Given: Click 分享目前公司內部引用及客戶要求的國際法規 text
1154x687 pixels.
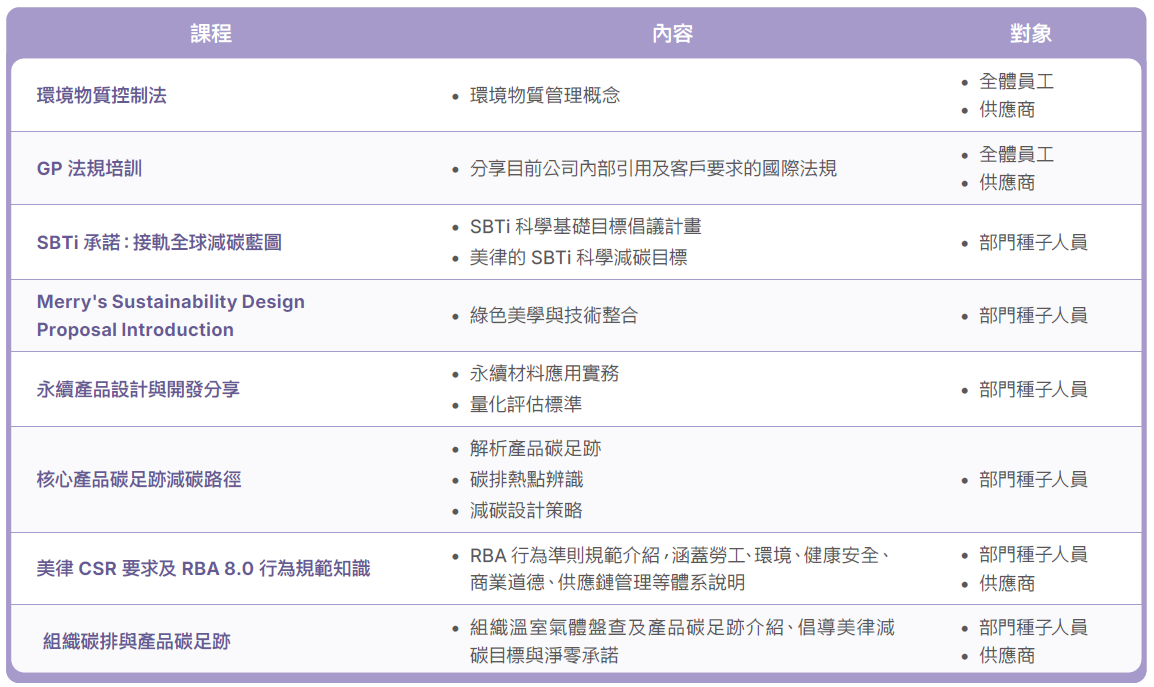Looking at the screenshot, I should (x=653, y=169).
